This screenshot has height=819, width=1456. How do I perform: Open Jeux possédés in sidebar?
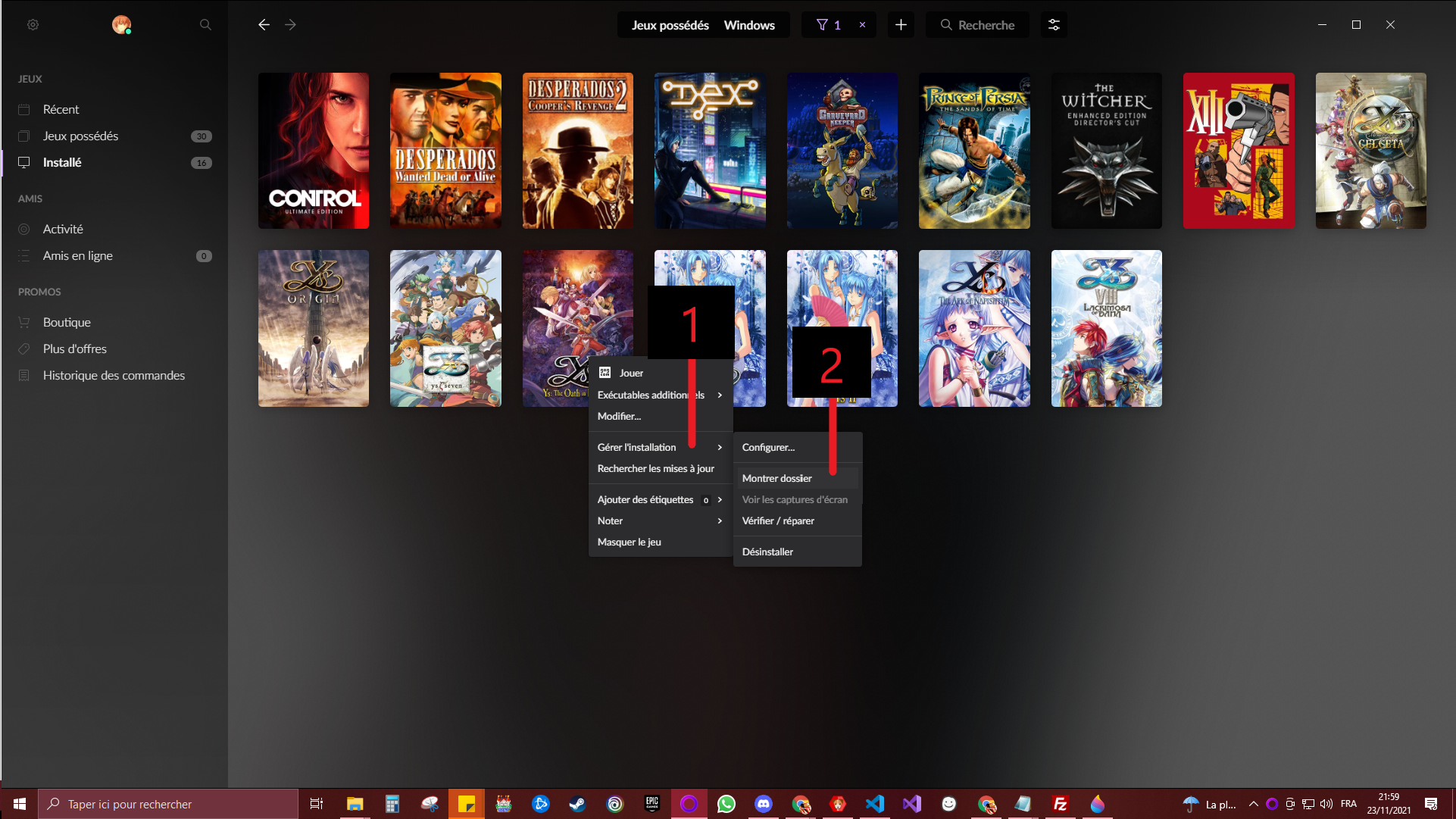(x=80, y=136)
